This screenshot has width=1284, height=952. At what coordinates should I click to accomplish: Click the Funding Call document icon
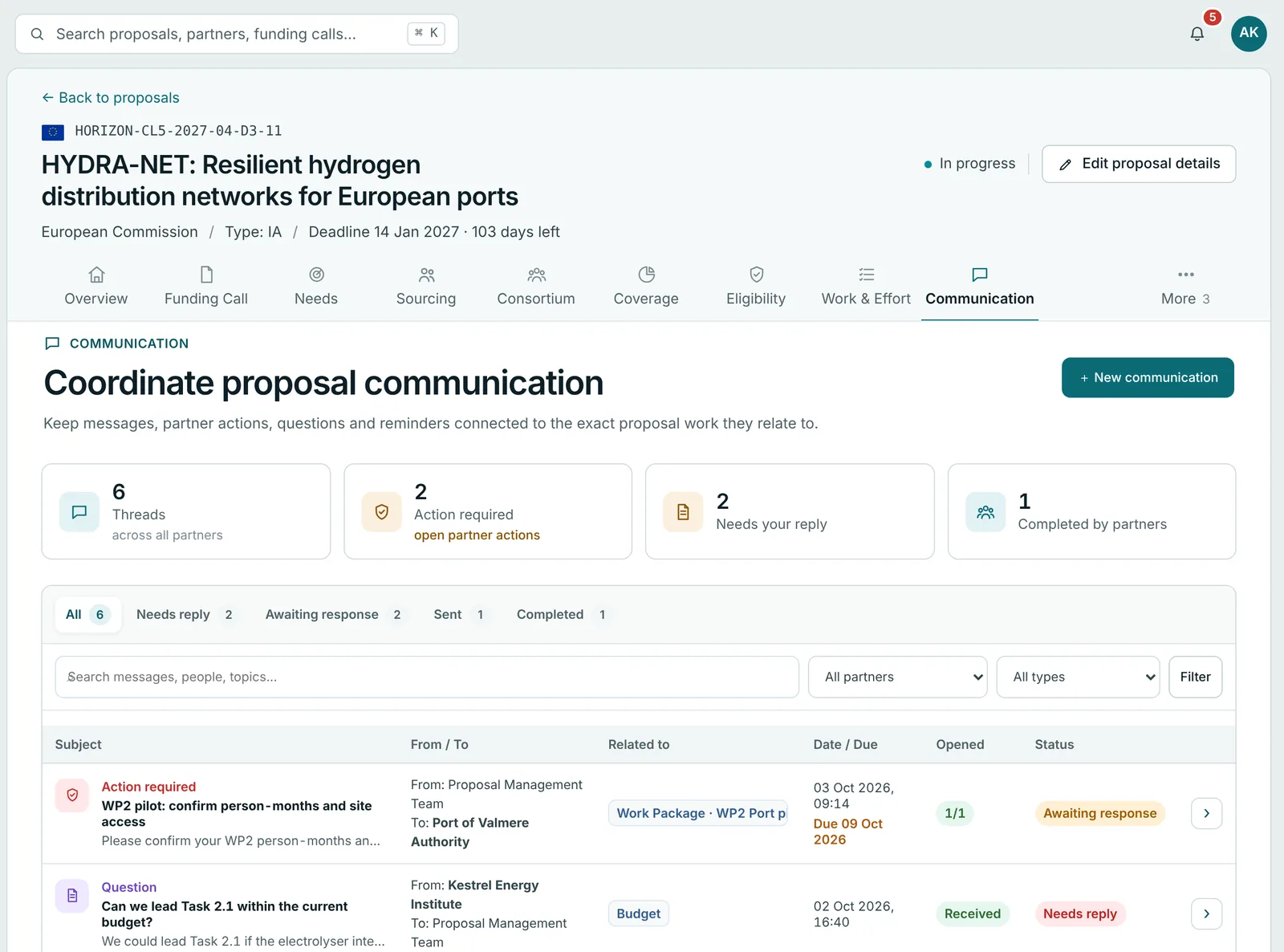point(206,275)
